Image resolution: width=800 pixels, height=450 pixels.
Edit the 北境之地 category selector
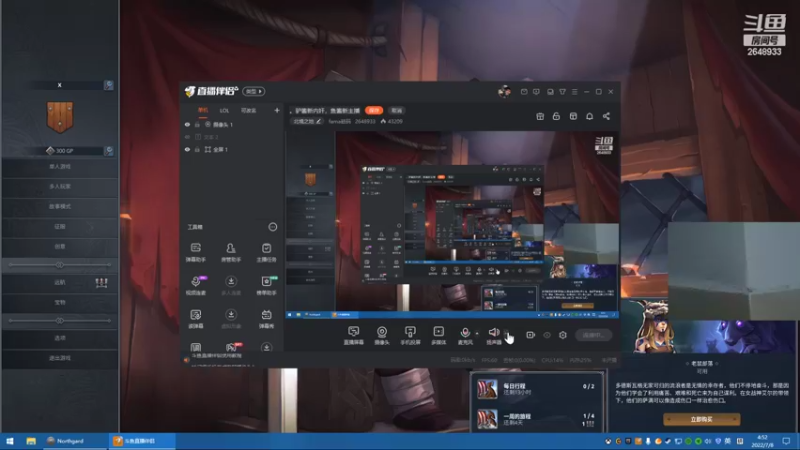(307, 121)
